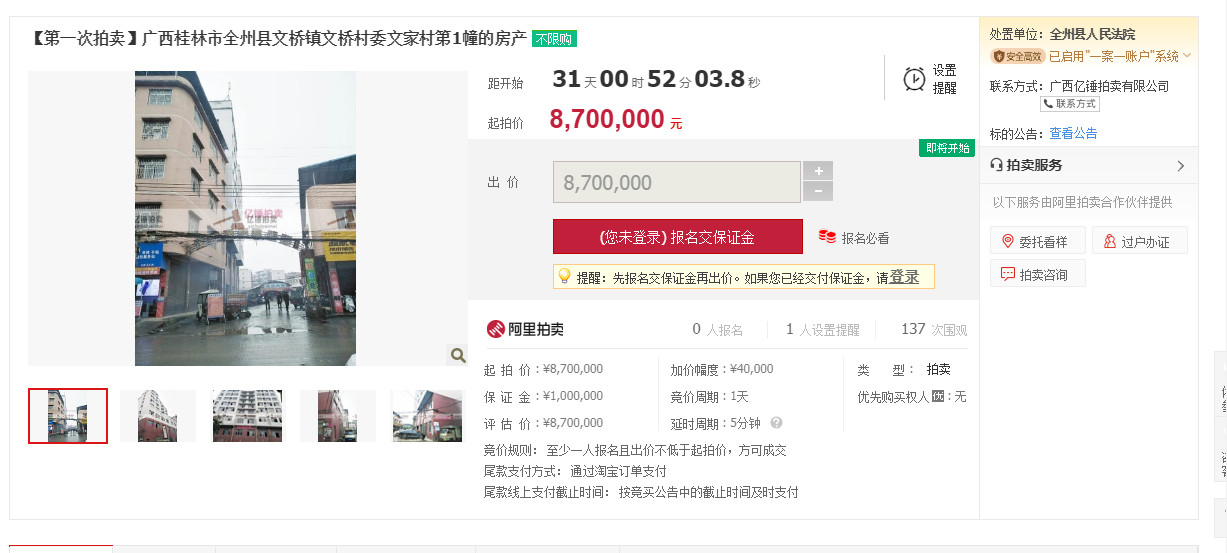
Task: Open 报名必看 registration notes
Action: (x=854, y=238)
